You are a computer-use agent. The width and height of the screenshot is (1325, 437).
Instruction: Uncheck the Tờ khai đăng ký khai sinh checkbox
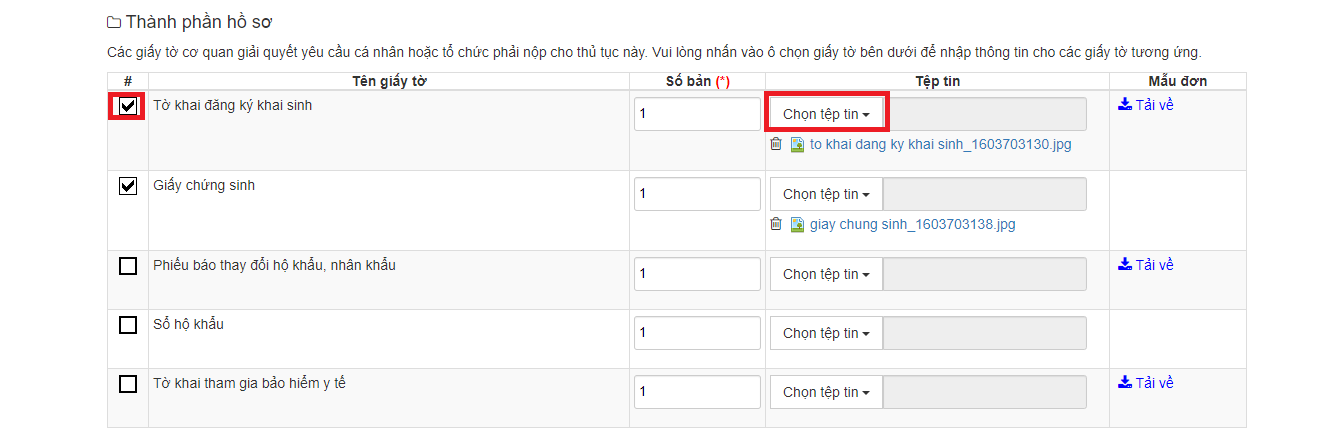coord(128,106)
